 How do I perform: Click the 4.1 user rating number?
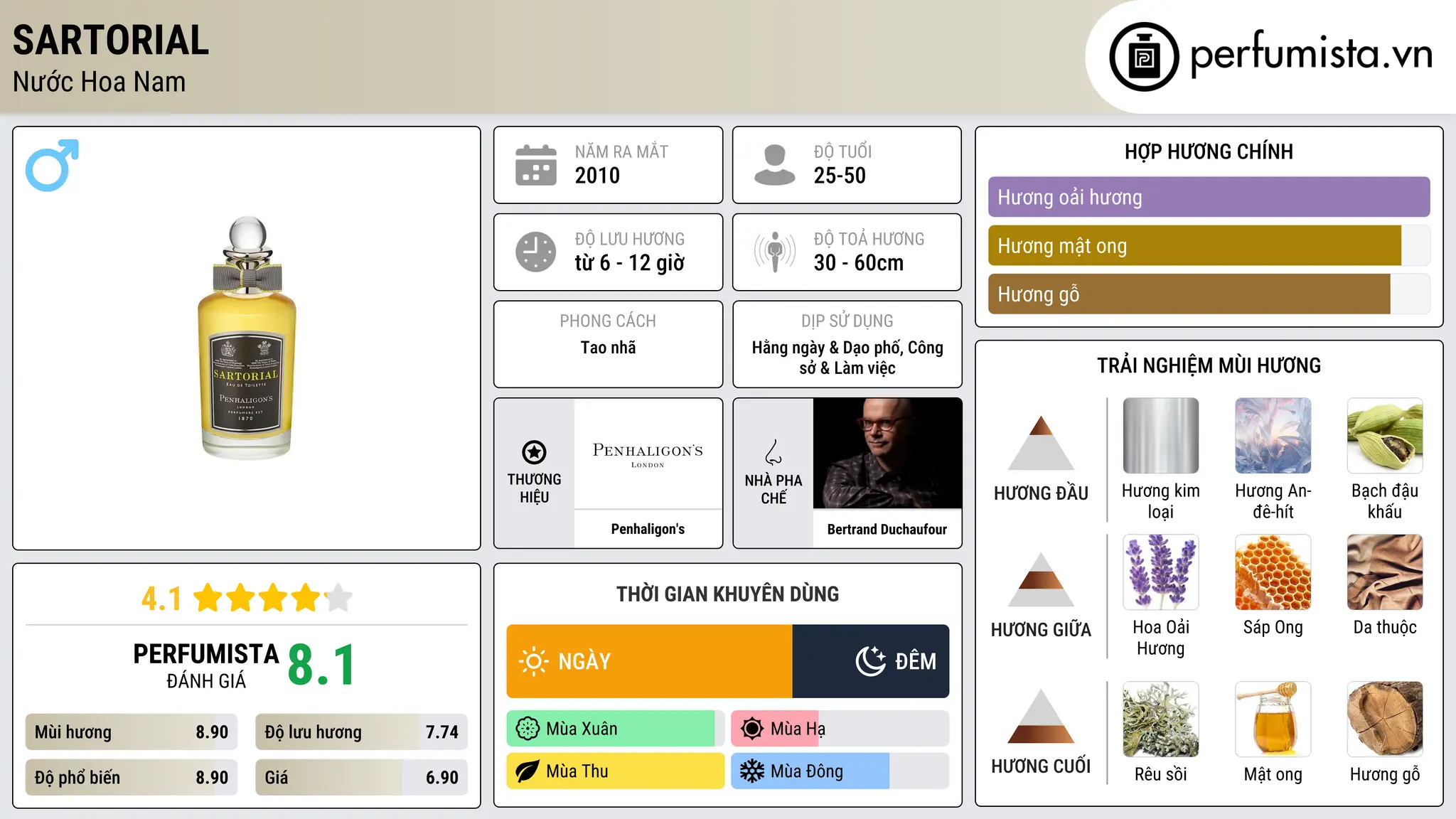click(161, 599)
